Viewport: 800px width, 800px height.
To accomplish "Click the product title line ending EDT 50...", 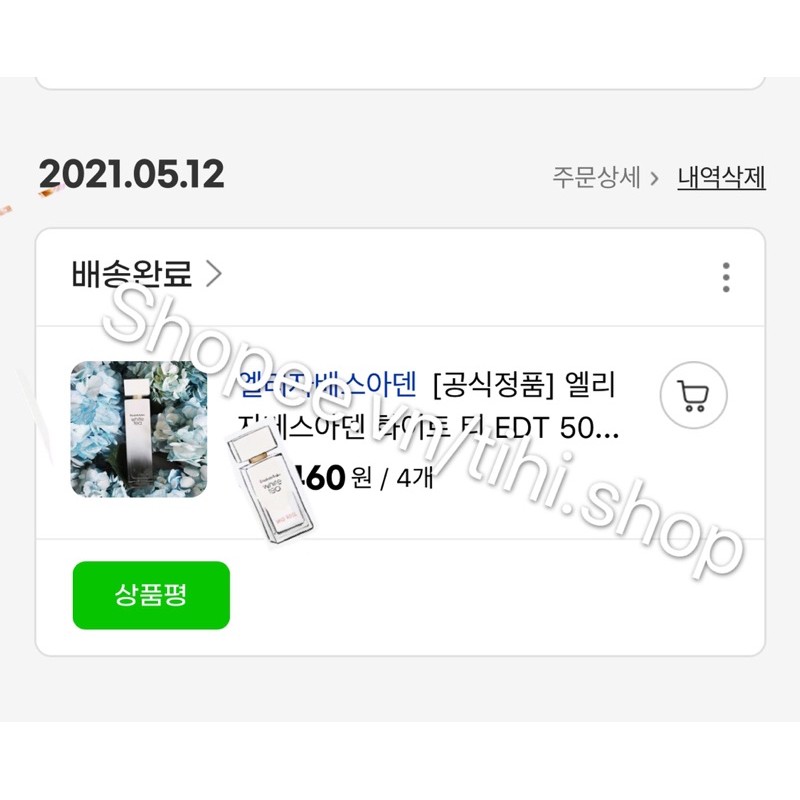I will (x=428, y=428).
